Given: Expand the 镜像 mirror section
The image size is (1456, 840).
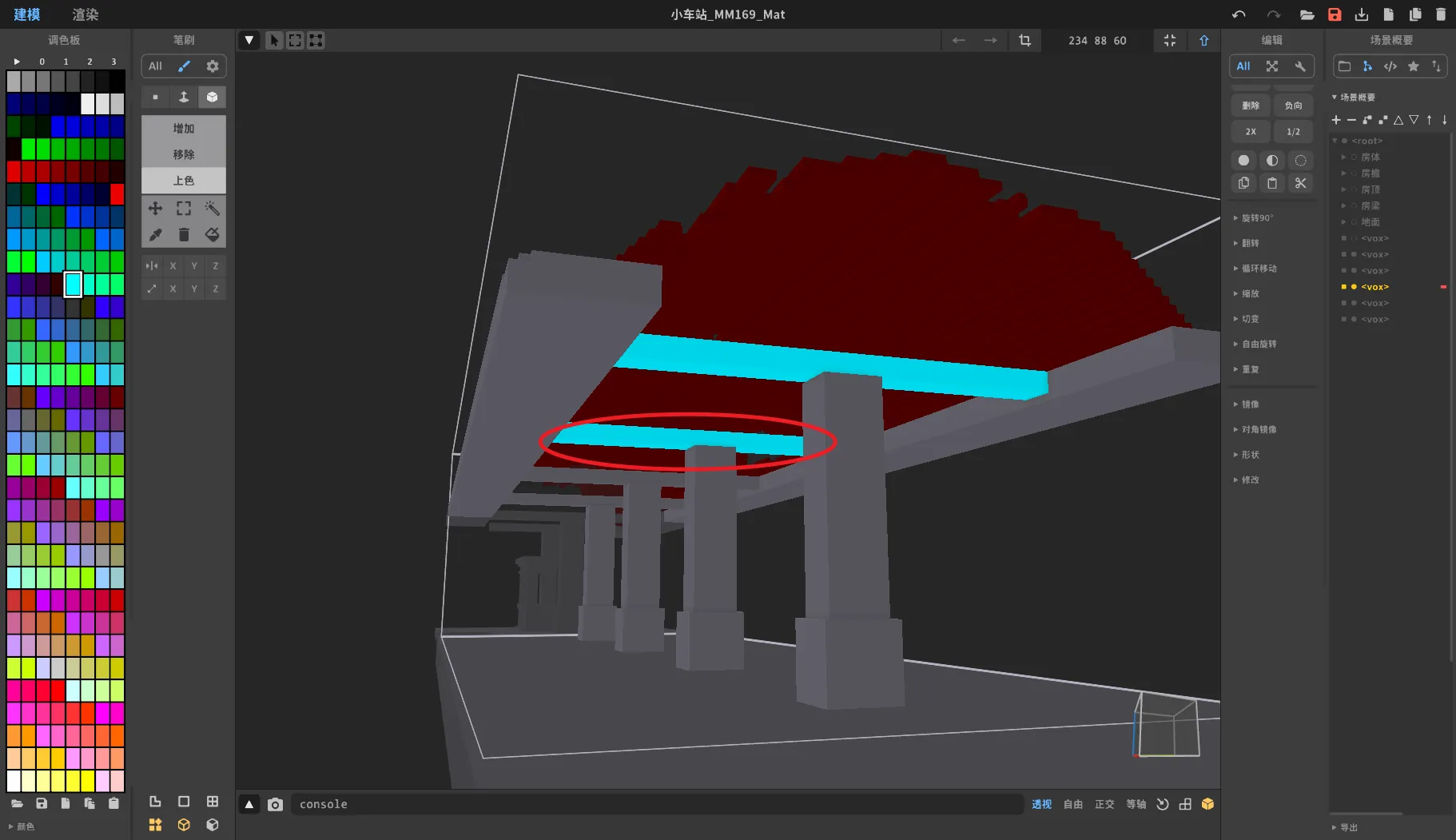Looking at the screenshot, I should (x=1250, y=404).
